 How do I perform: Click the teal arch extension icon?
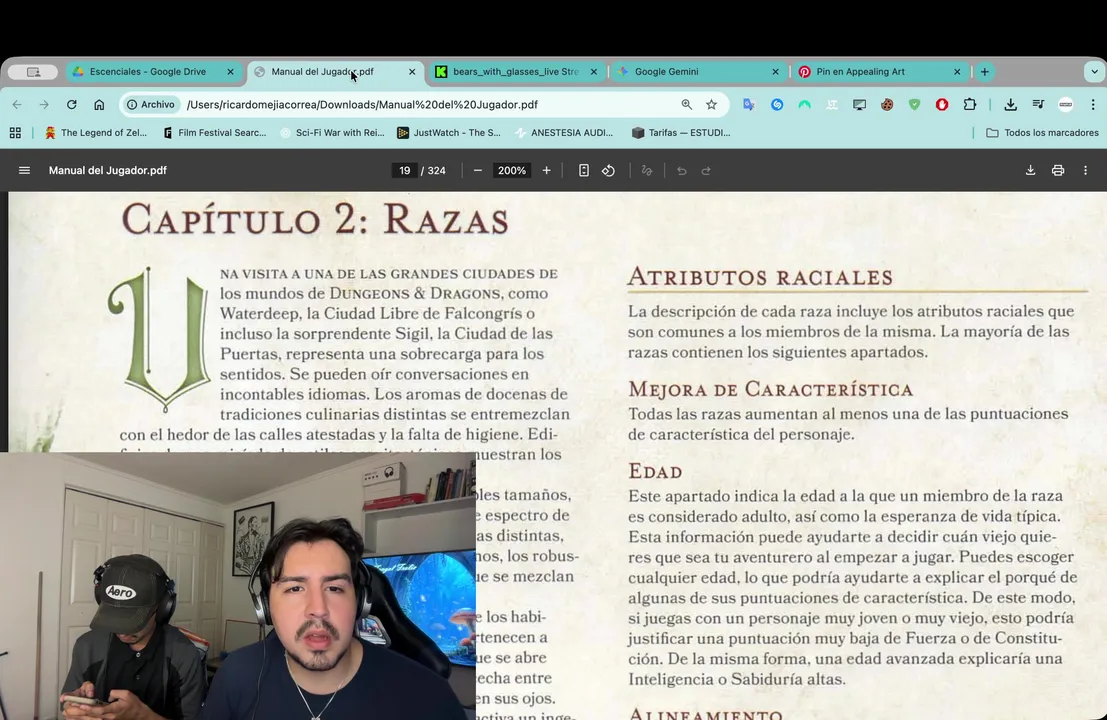pyautogui.click(x=804, y=104)
